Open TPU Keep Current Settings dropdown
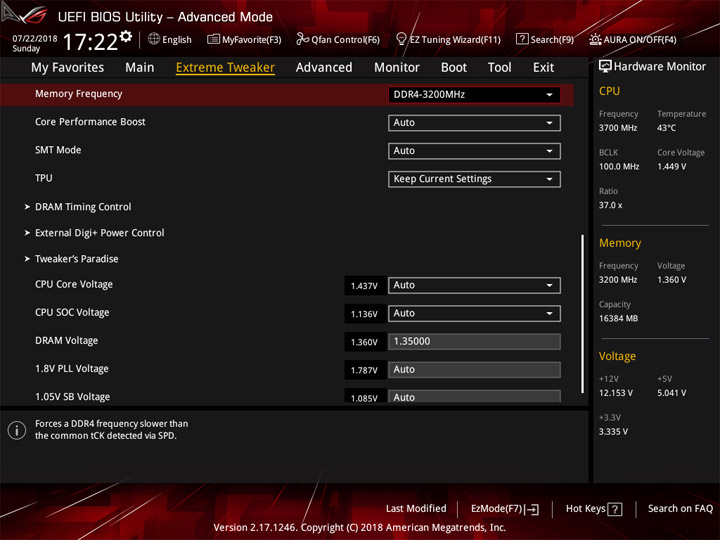This screenshot has width=720, height=540. (x=474, y=179)
